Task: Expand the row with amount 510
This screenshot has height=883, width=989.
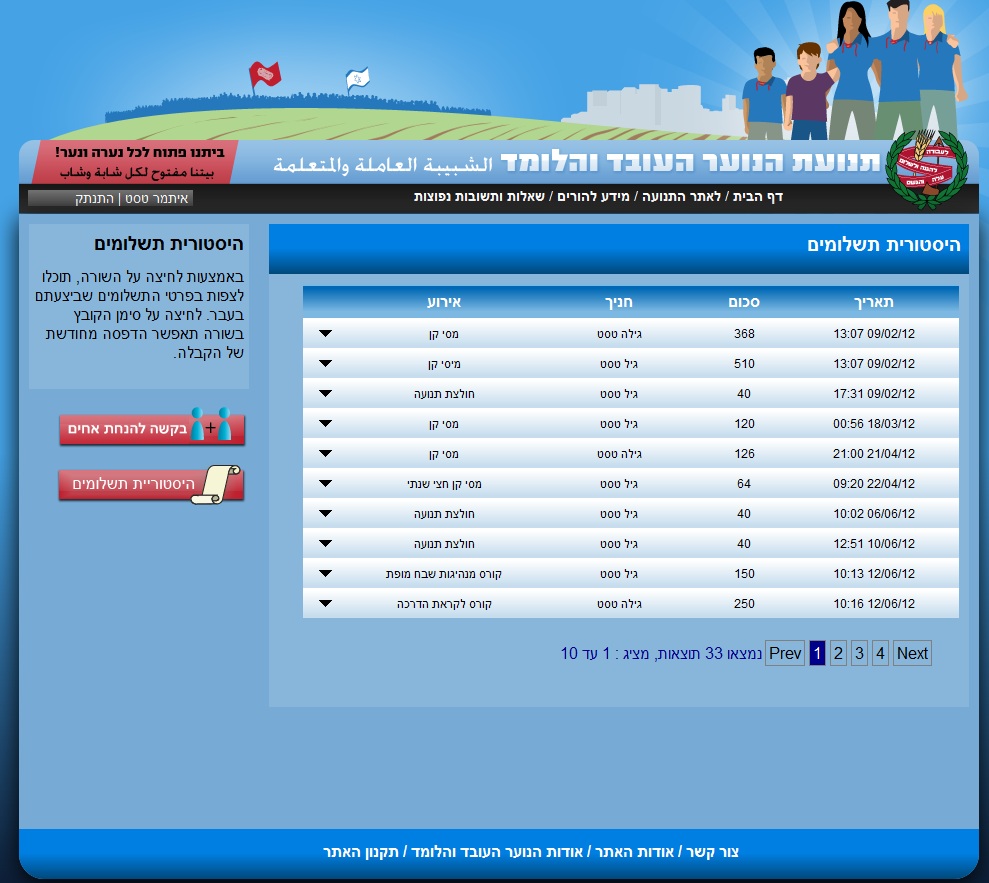Action: (x=325, y=363)
